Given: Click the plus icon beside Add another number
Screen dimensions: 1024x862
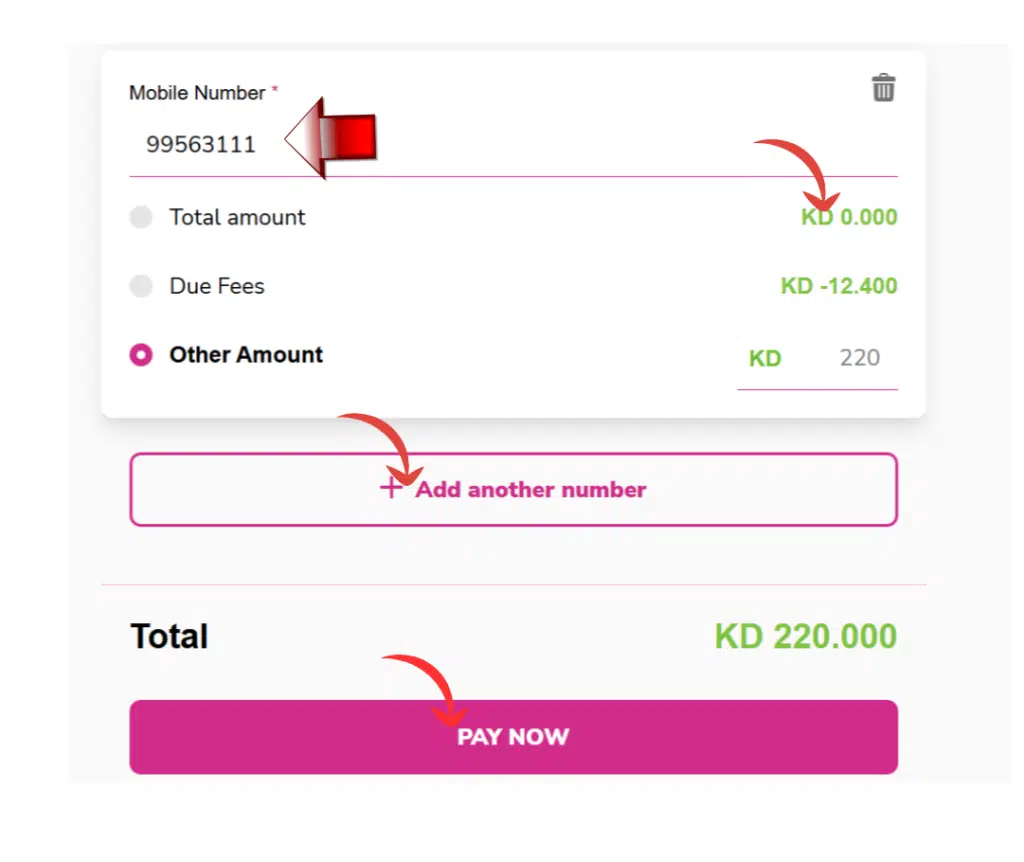Looking at the screenshot, I should [389, 489].
